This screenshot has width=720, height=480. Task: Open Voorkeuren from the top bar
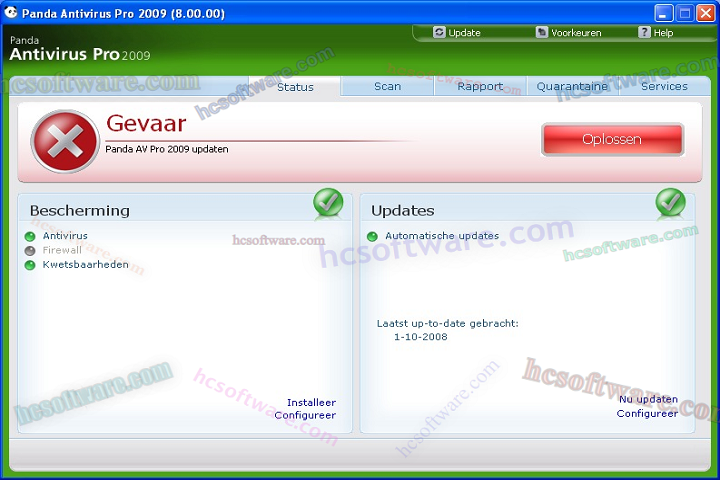576,33
